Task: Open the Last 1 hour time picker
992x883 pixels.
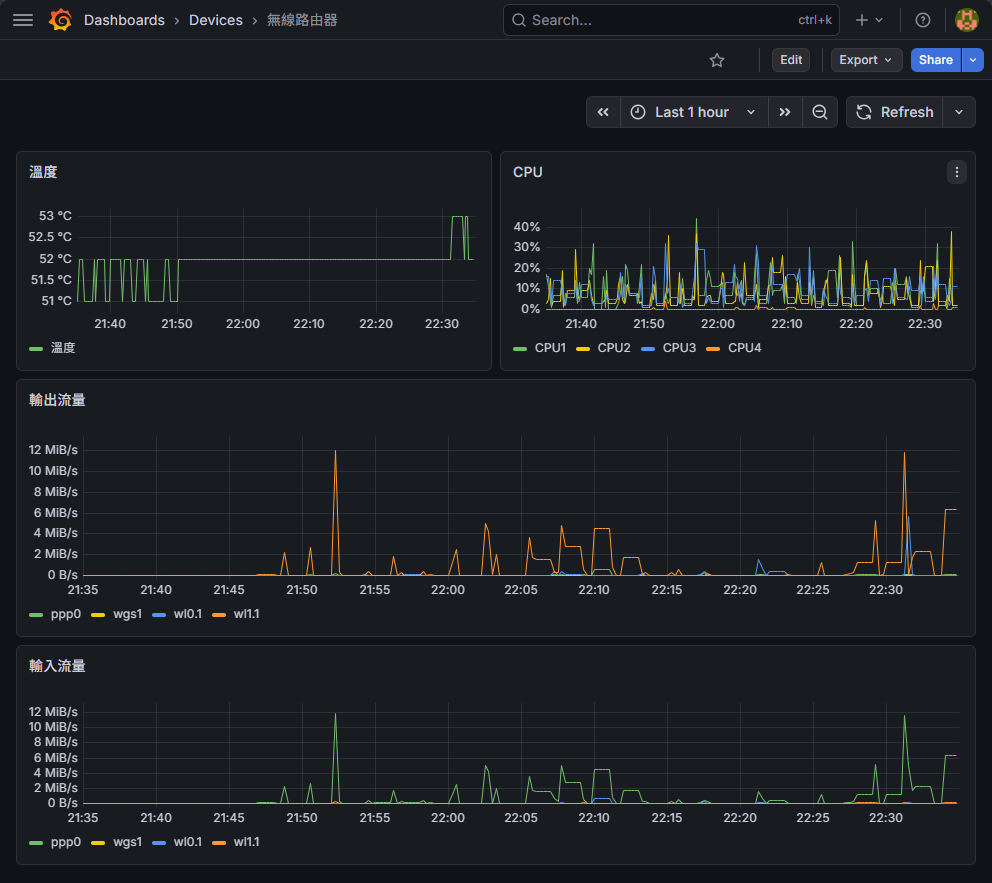Action: 693,112
